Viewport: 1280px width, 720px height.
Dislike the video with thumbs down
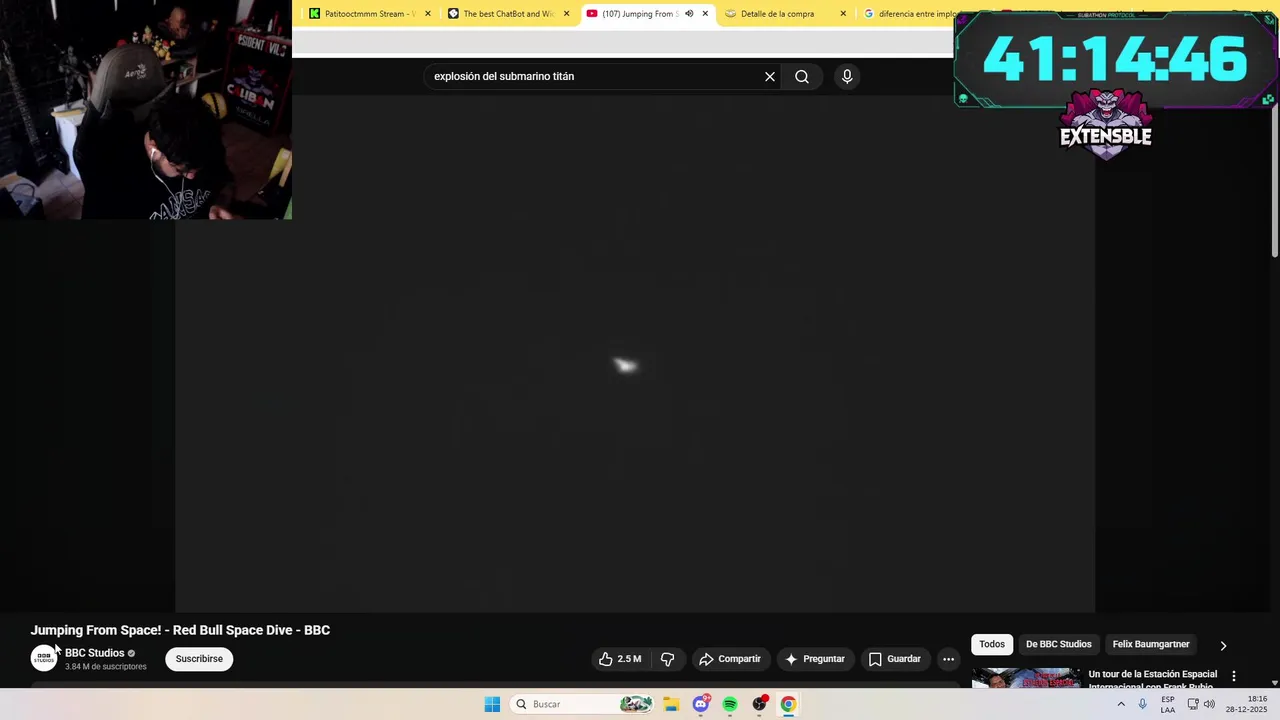[x=668, y=659]
